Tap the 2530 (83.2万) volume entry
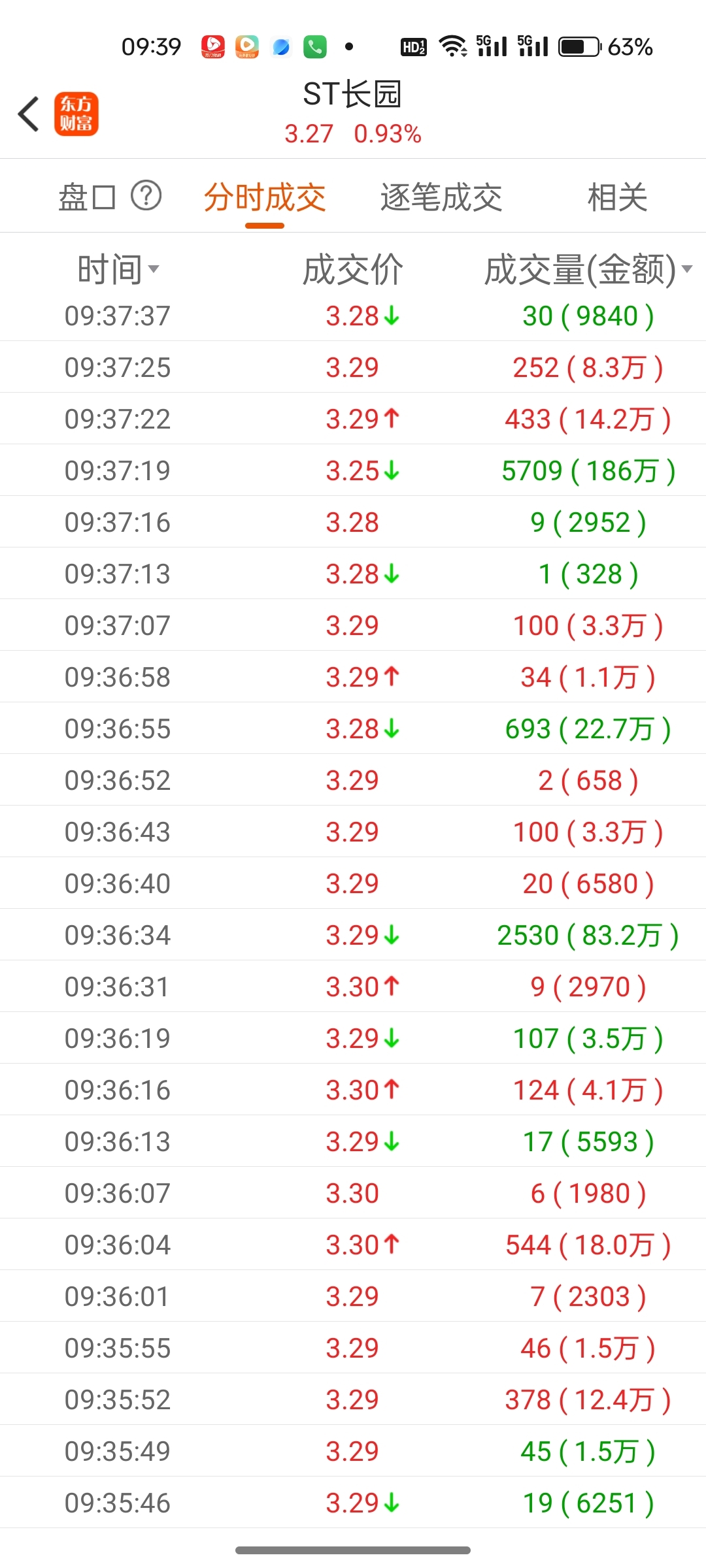 coord(588,935)
